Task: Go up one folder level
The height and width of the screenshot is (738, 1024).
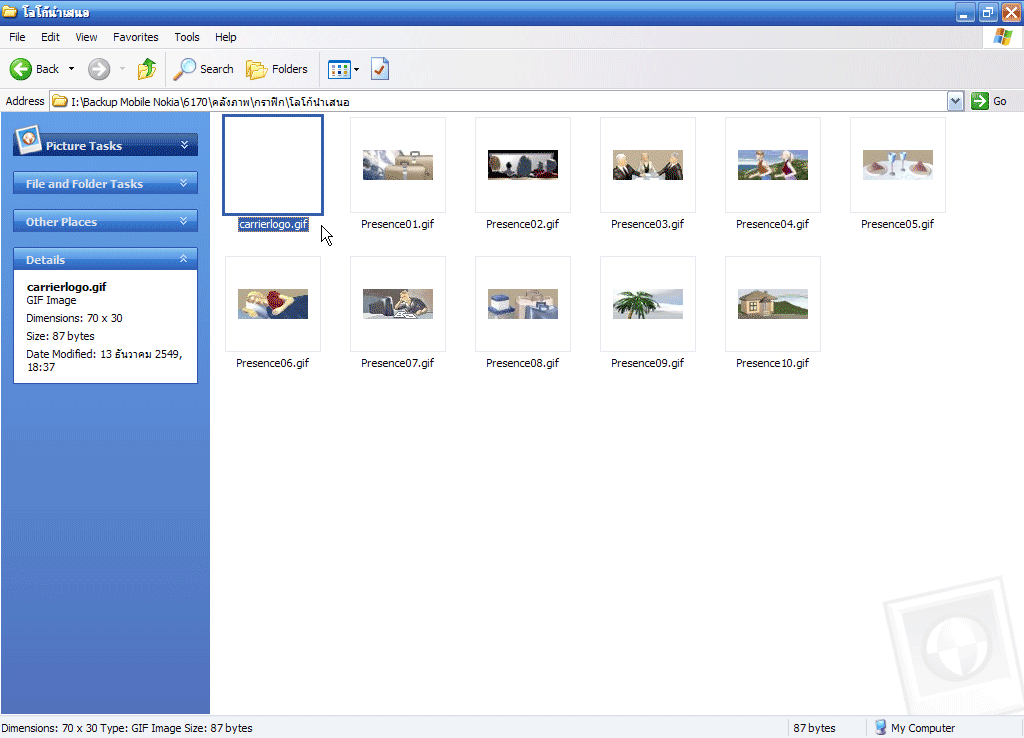Action: point(147,69)
